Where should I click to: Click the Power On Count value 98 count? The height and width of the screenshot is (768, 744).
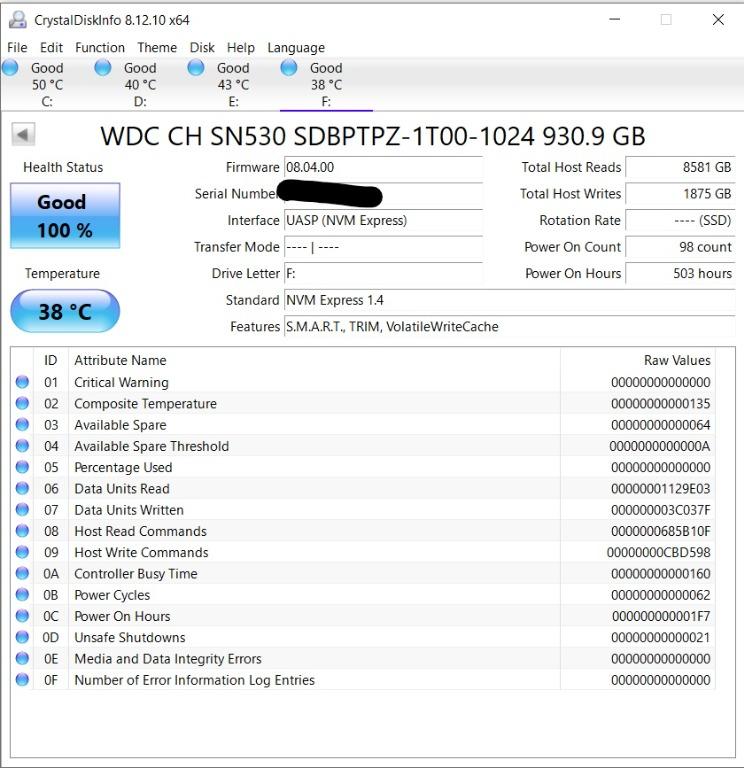pos(680,247)
